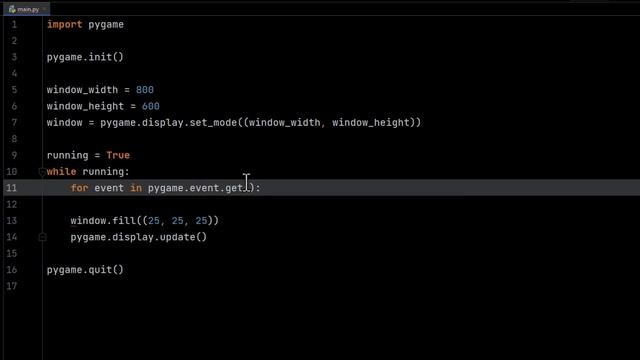The image size is (640, 360).
Task: Click line number 5 in the gutter
Action: click(14, 90)
